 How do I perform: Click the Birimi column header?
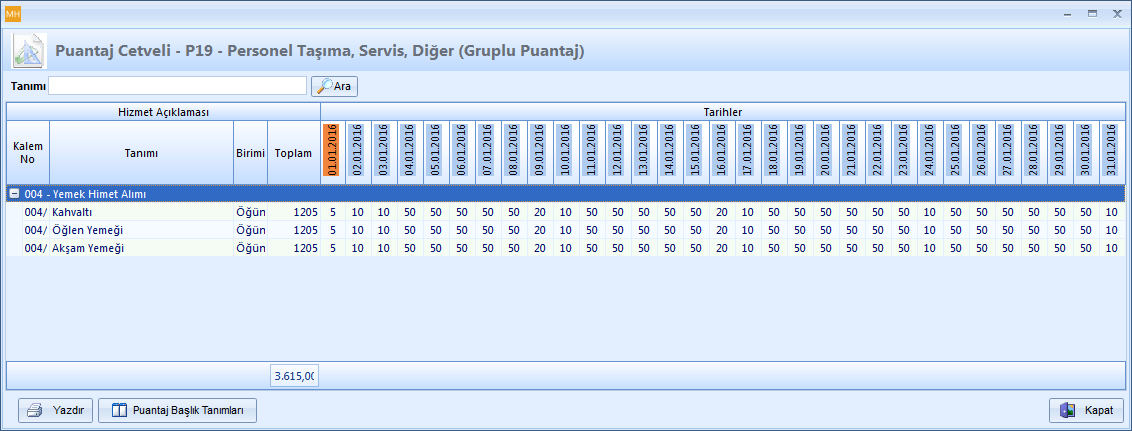coord(250,153)
